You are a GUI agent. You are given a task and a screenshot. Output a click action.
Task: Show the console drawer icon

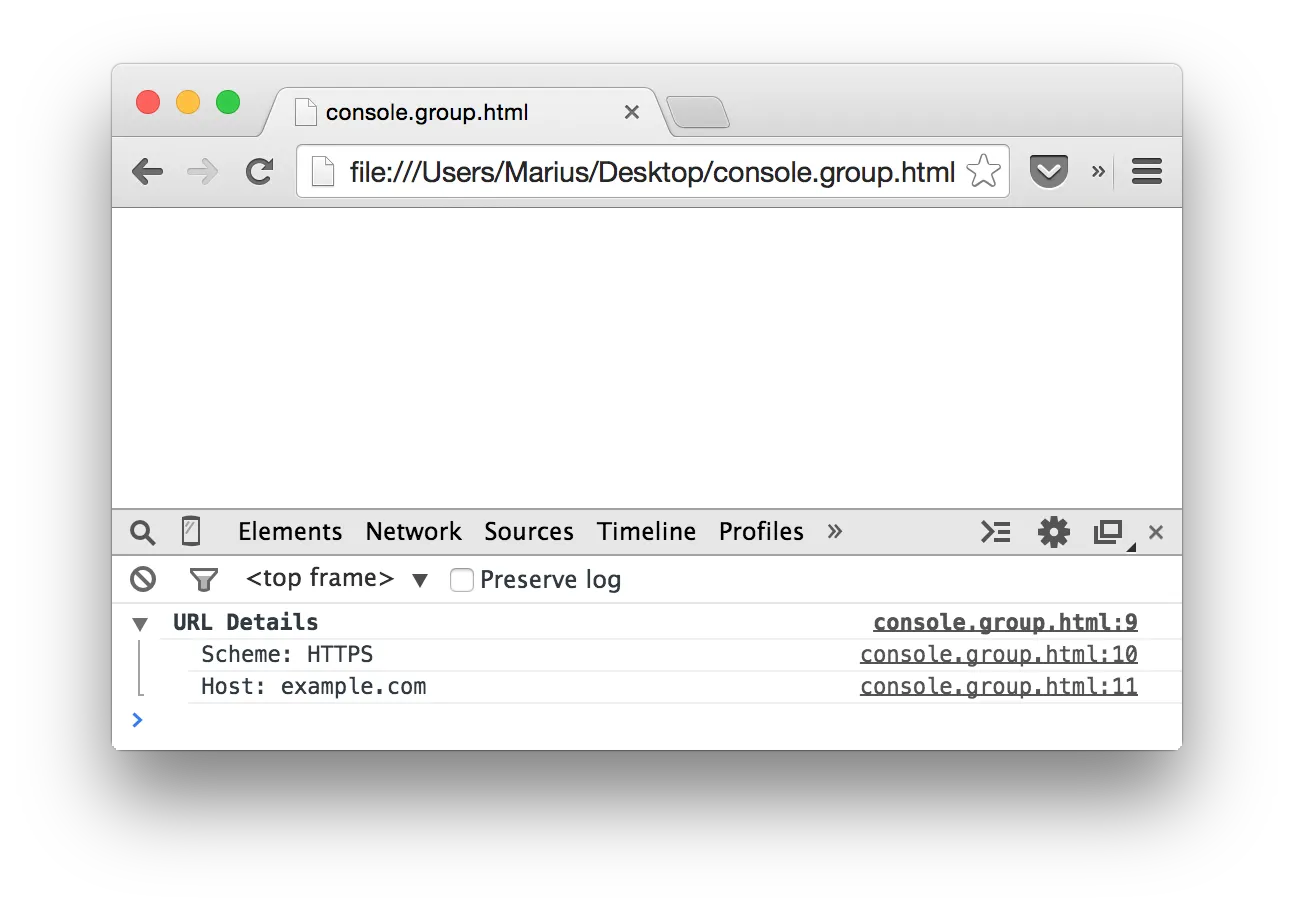click(x=996, y=531)
